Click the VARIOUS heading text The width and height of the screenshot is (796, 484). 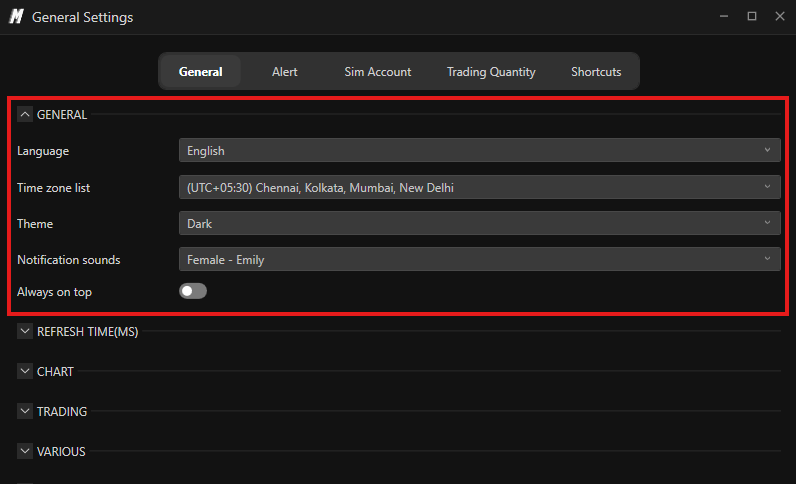[61, 451]
